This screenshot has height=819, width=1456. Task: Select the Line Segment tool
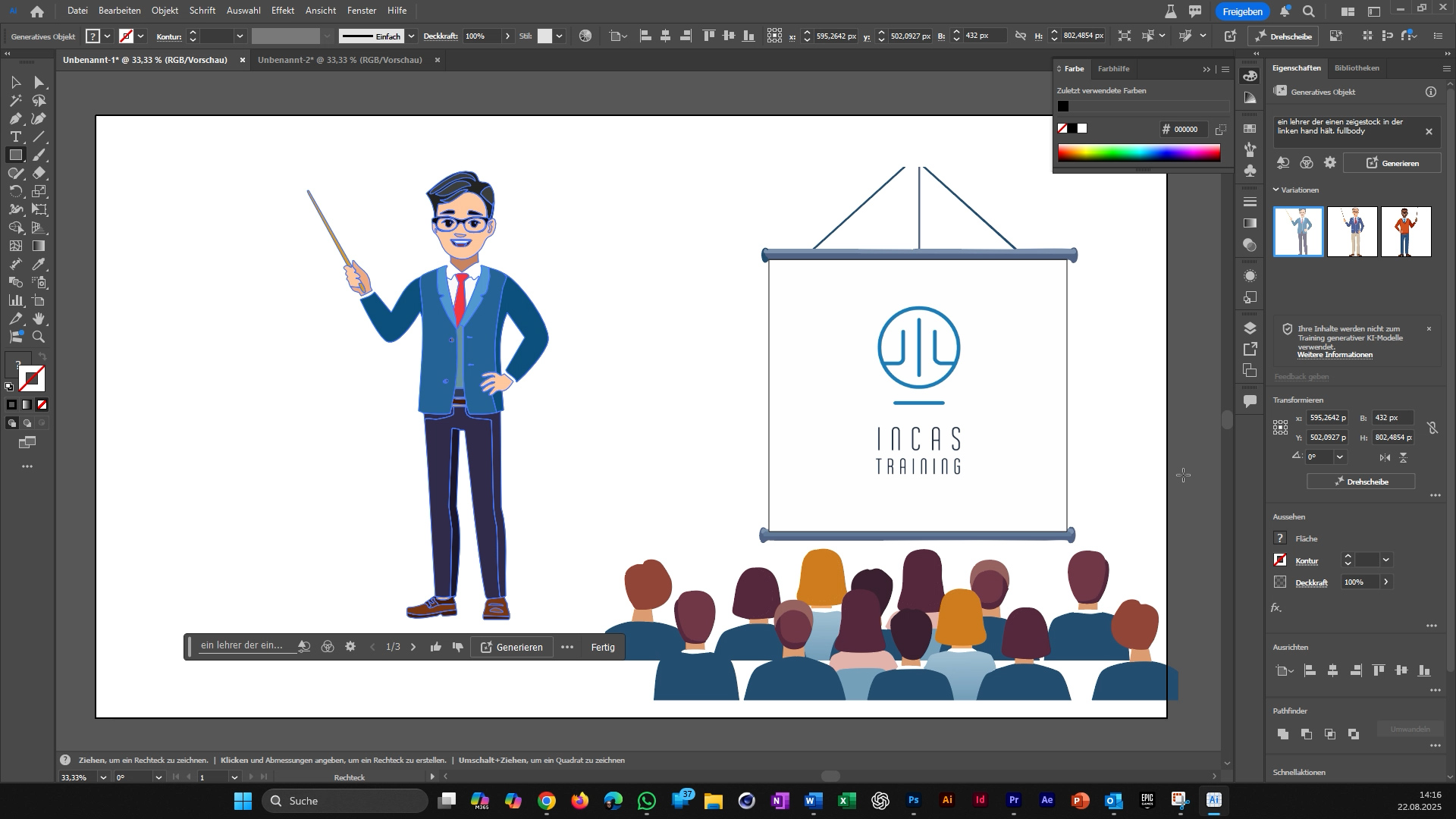[39, 136]
